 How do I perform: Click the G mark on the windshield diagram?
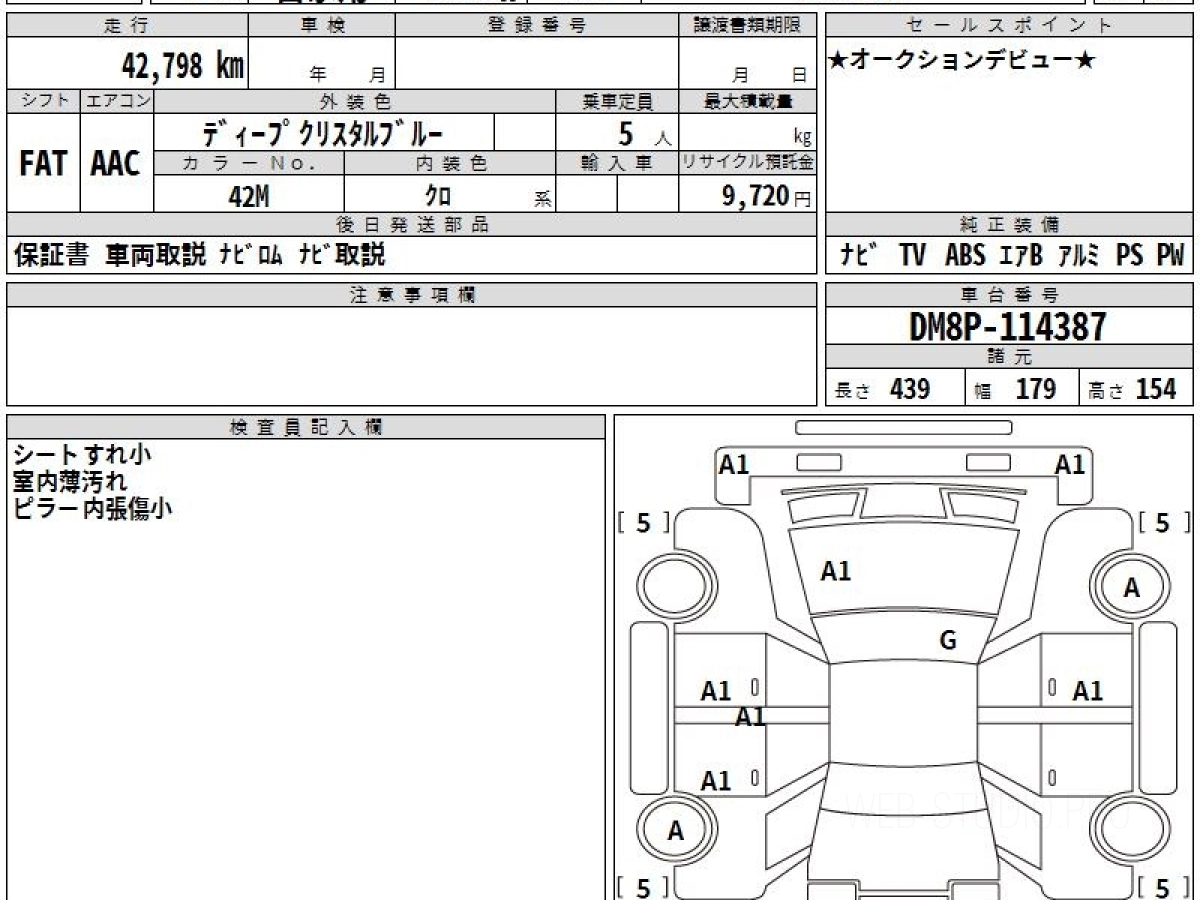coord(948,641)
